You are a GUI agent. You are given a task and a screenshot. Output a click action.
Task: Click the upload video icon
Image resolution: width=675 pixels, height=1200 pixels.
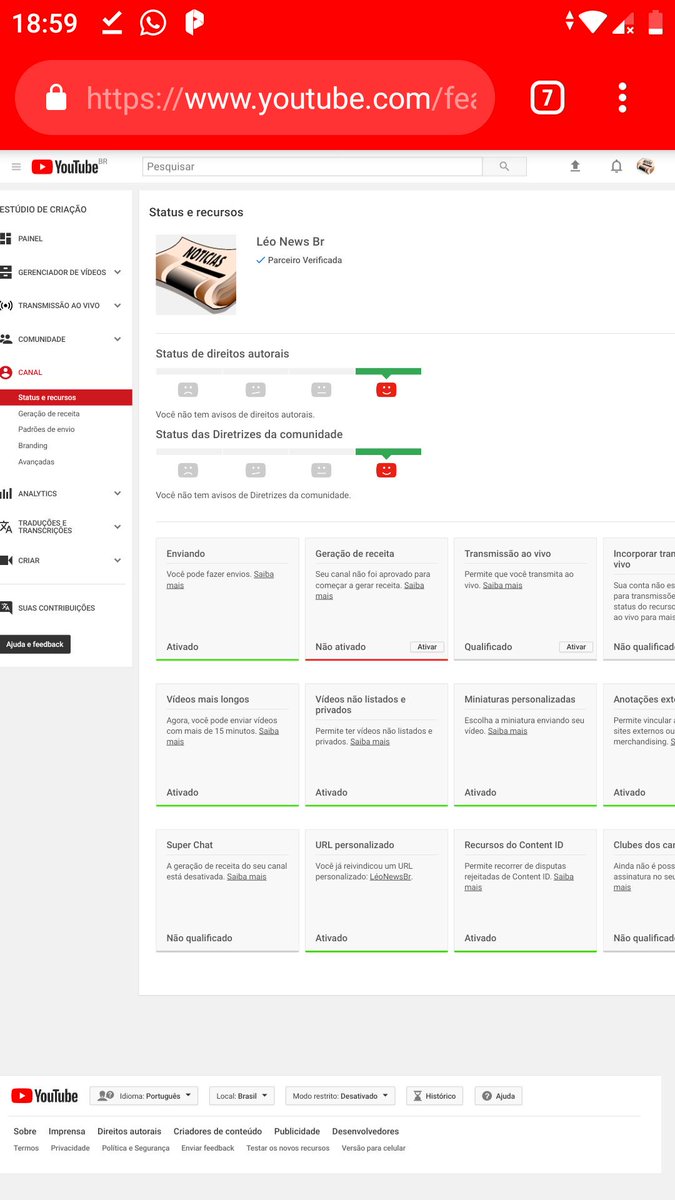click(575, 167)
